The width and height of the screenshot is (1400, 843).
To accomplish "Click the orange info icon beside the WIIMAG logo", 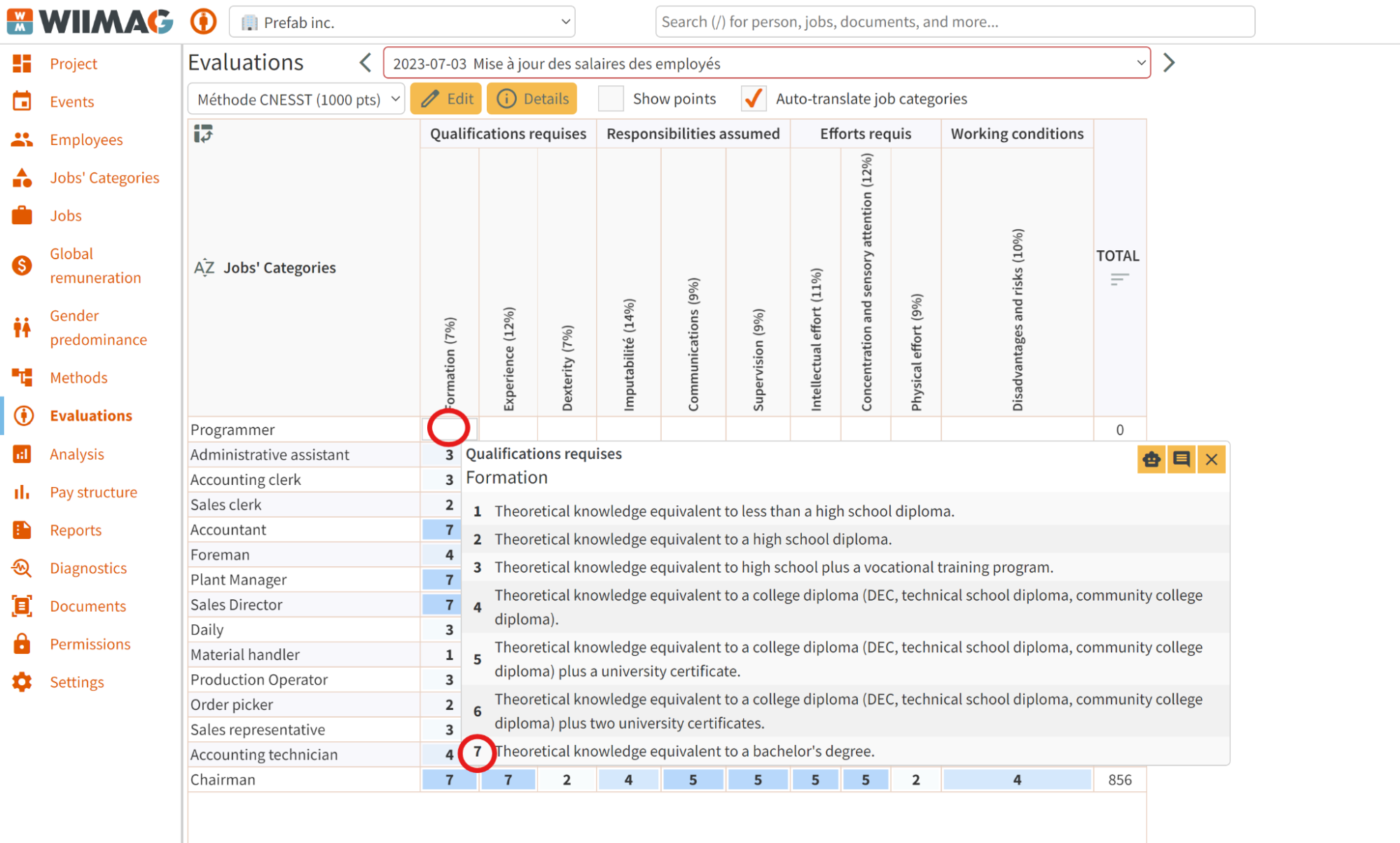I will 203,22.
